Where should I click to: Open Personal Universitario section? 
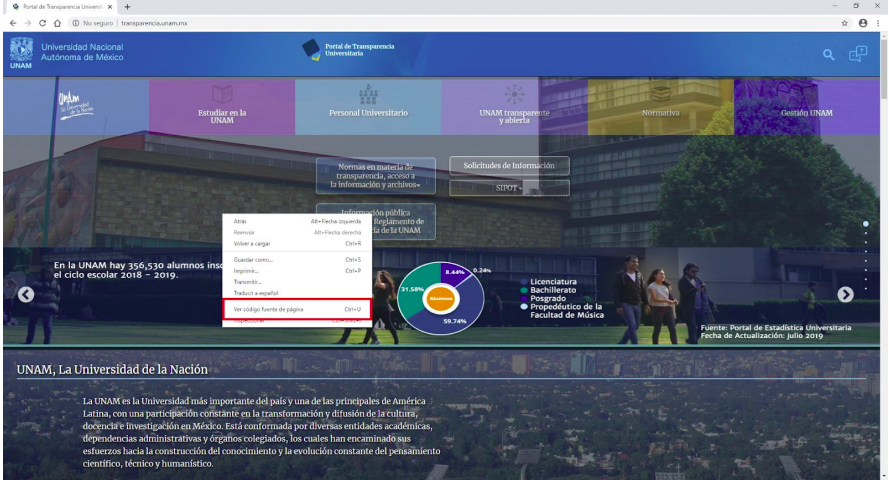click(x=368, y=107)
